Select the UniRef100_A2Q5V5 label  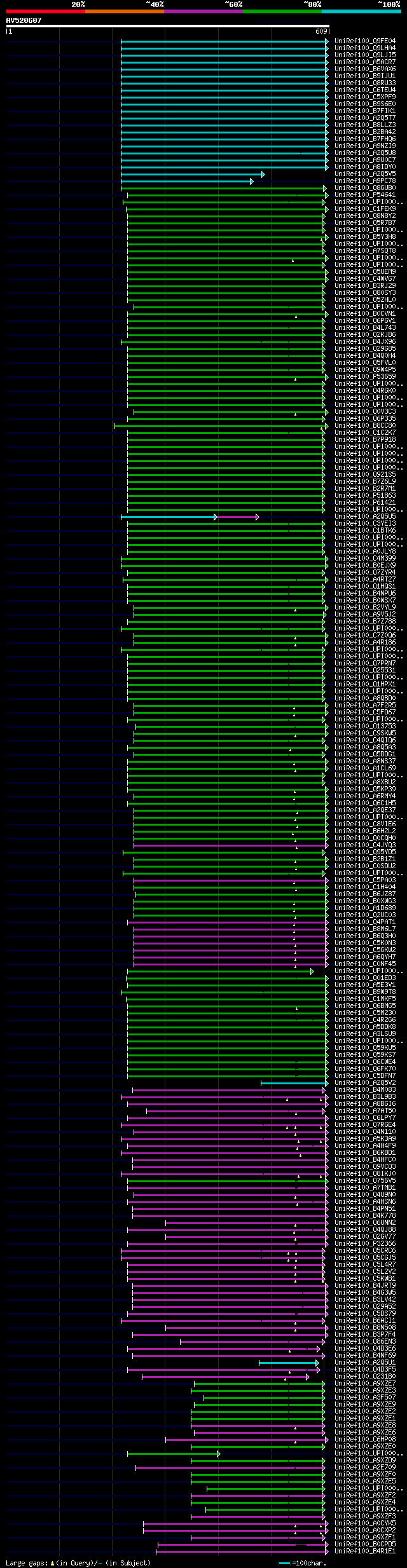(x=365, y=174)
